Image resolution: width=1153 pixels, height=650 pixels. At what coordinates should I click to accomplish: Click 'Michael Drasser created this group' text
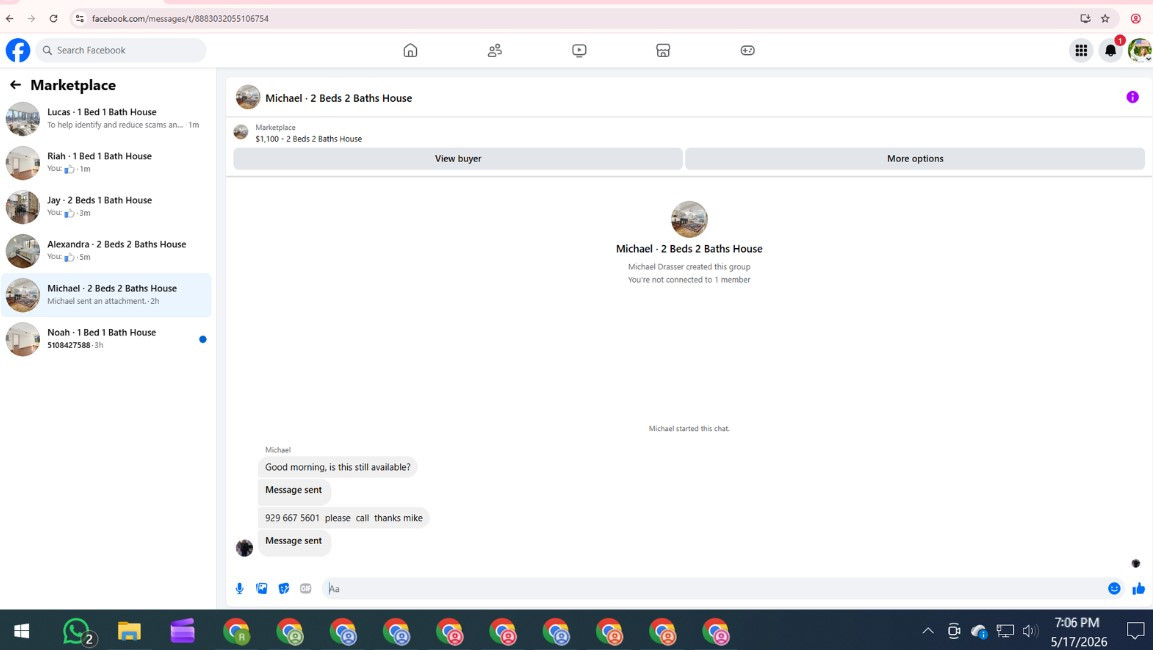pos(689,267)
